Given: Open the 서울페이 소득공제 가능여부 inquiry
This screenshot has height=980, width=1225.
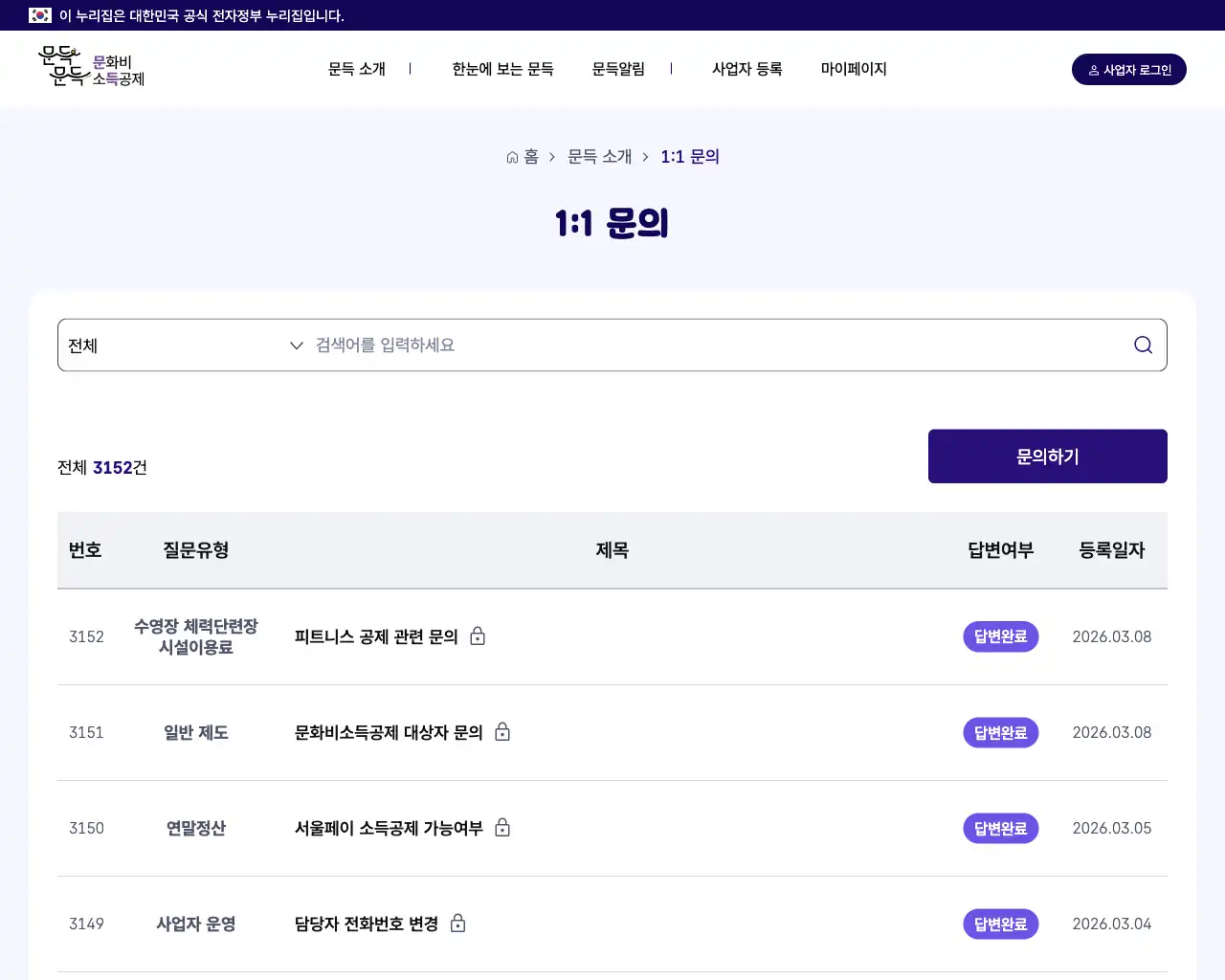Looking at the screenshot, I should point(388,828).
